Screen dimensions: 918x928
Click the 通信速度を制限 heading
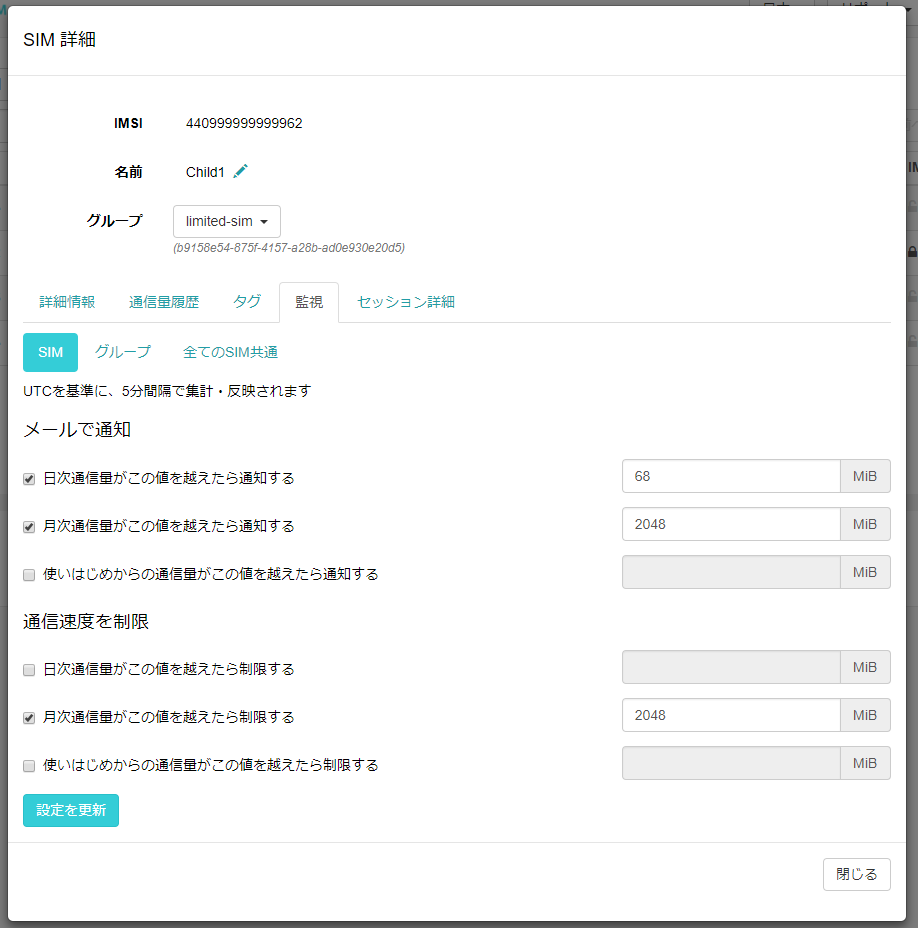[x=86, y=621]
